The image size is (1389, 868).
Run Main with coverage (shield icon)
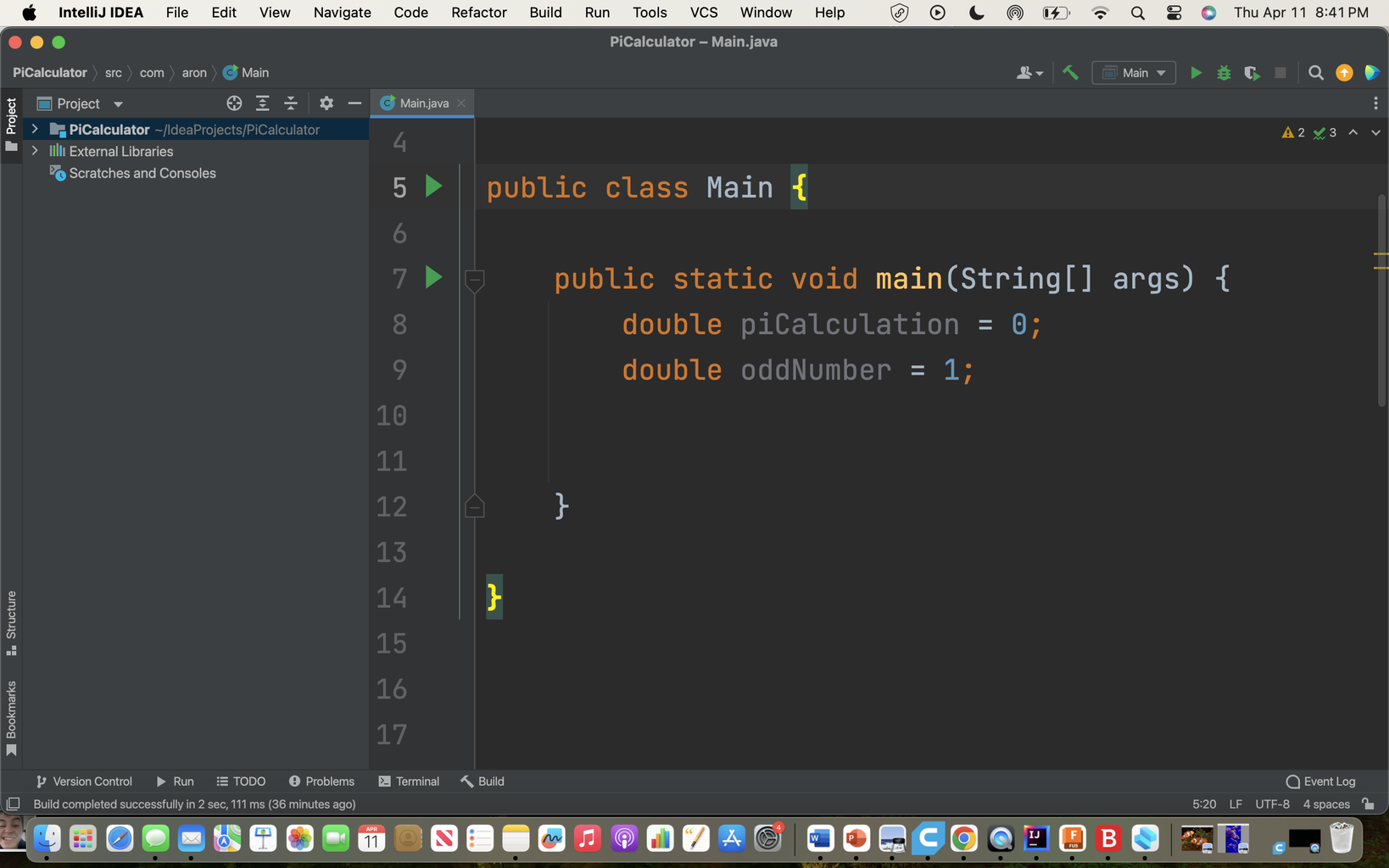pos(1252,73)
